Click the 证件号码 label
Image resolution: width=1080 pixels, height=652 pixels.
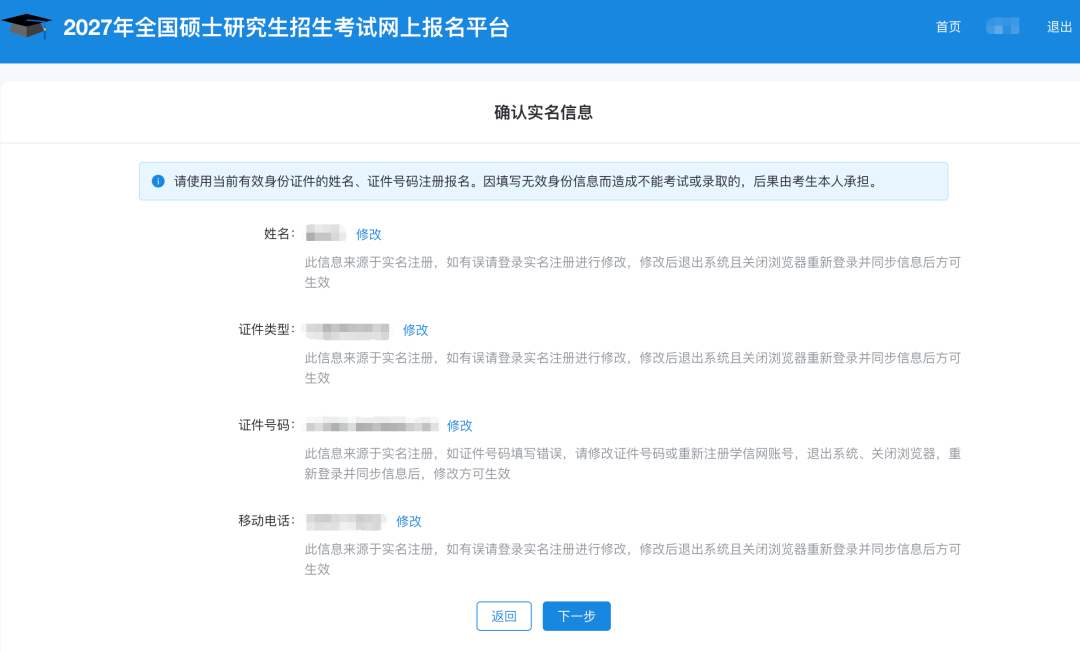click(267, 425)
